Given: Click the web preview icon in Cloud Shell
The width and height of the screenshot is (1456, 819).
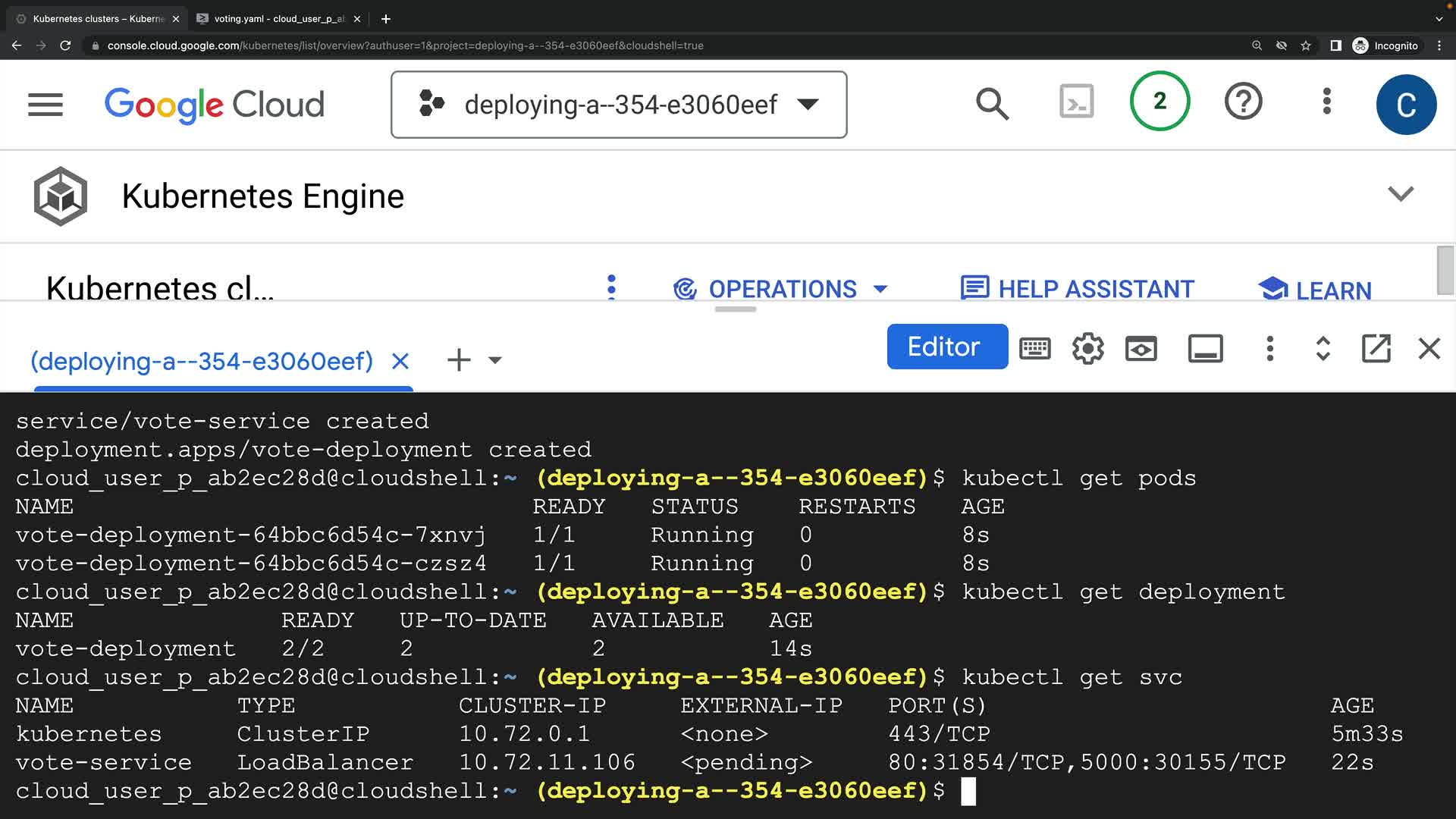Looking at the screenshot, I should click(x=1141, y=348).
